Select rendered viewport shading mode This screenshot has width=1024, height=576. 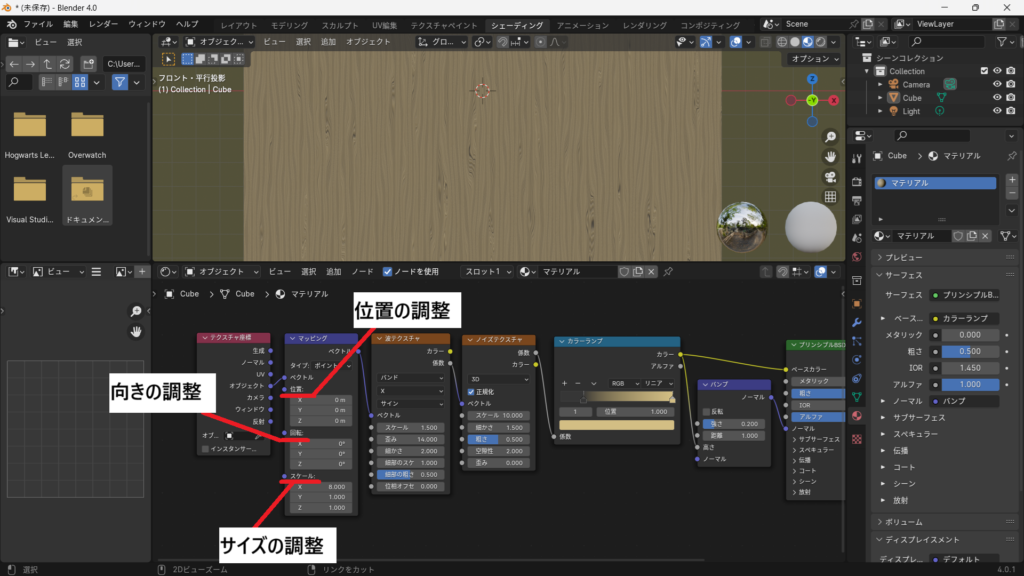pos(821,42)
